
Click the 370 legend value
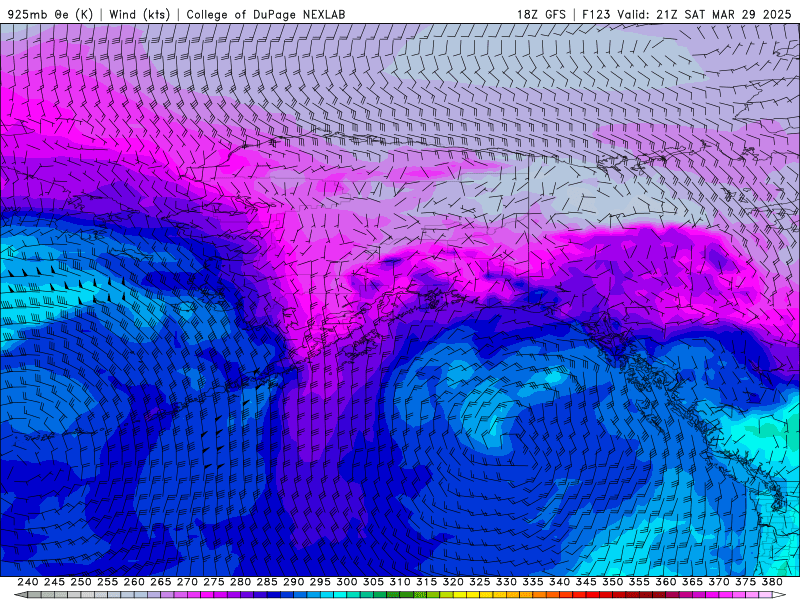pyautogui.click(x=718, y=582)
